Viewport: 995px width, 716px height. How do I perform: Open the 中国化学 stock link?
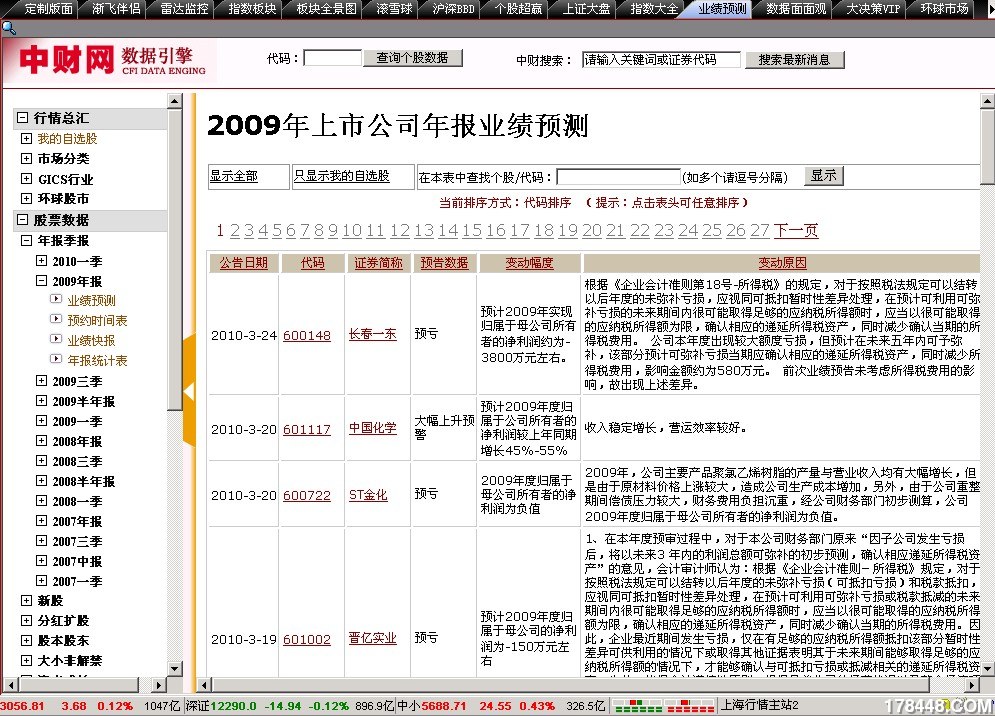click(372, 428)
